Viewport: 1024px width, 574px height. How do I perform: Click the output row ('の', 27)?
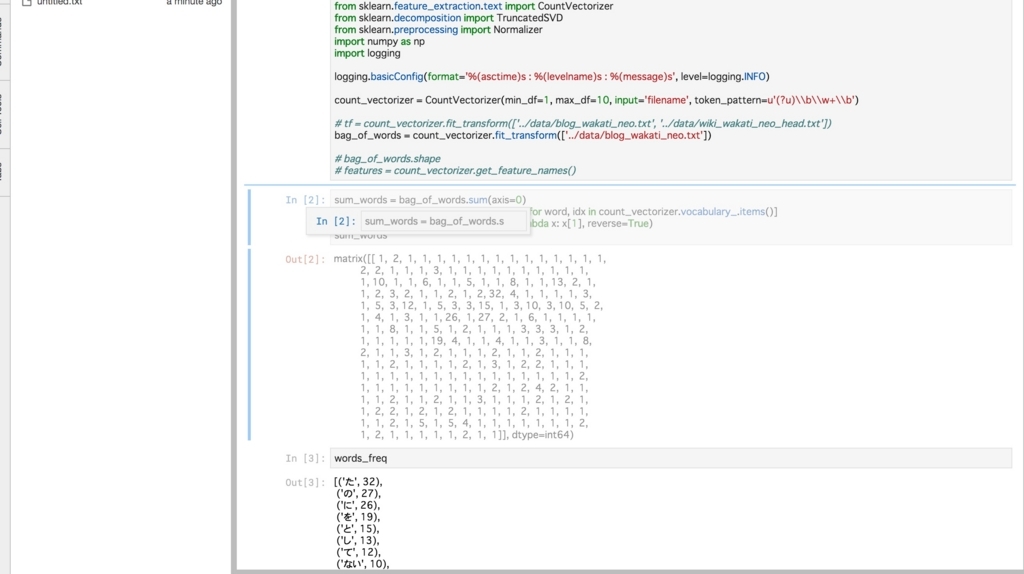click(358, 494)
